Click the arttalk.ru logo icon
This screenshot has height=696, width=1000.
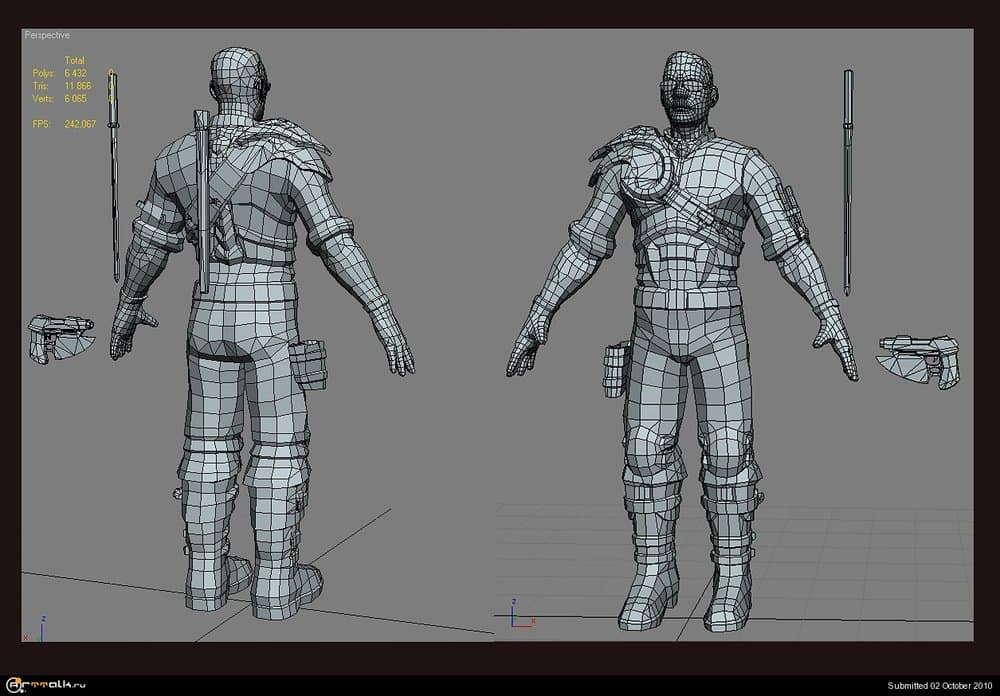(14, 685)
